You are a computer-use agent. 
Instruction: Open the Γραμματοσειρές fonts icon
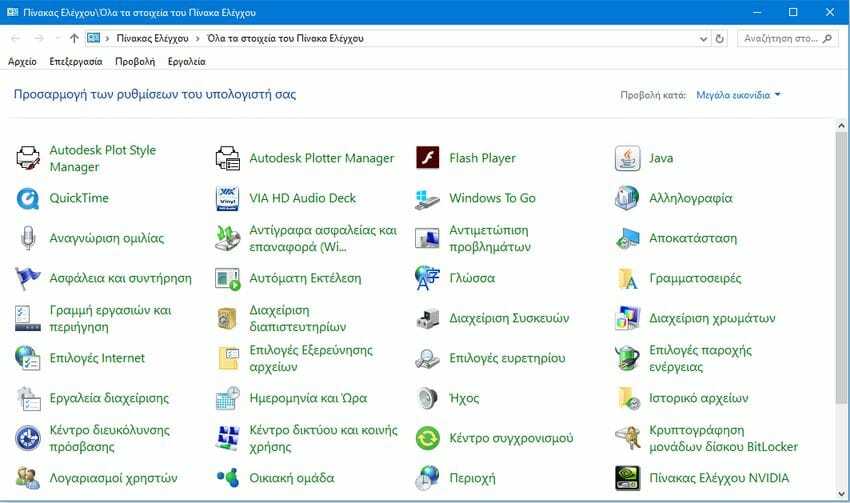(x=628, y=279)
